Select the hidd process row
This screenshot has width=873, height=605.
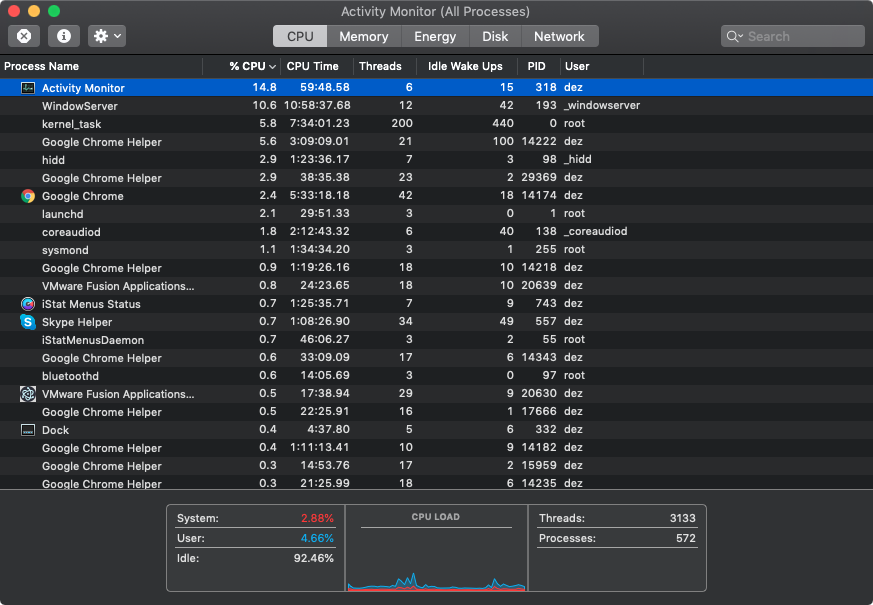tap(436, 160)
